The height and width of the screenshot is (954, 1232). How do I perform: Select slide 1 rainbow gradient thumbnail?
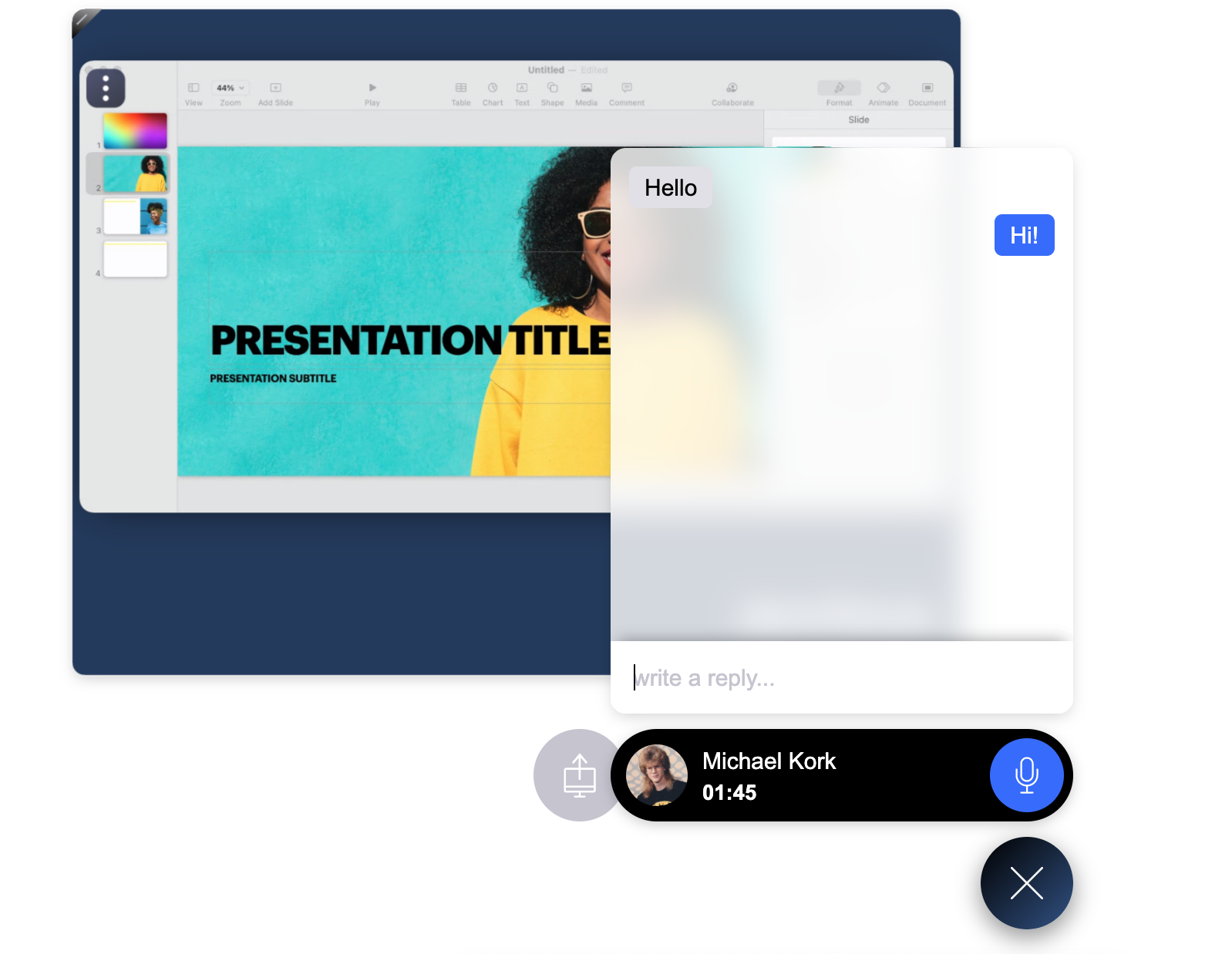135,131
